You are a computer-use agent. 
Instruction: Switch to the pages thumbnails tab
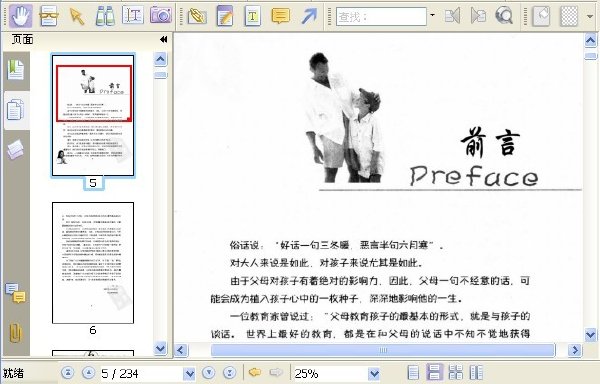pyautogui.click(x=16, y=110)
